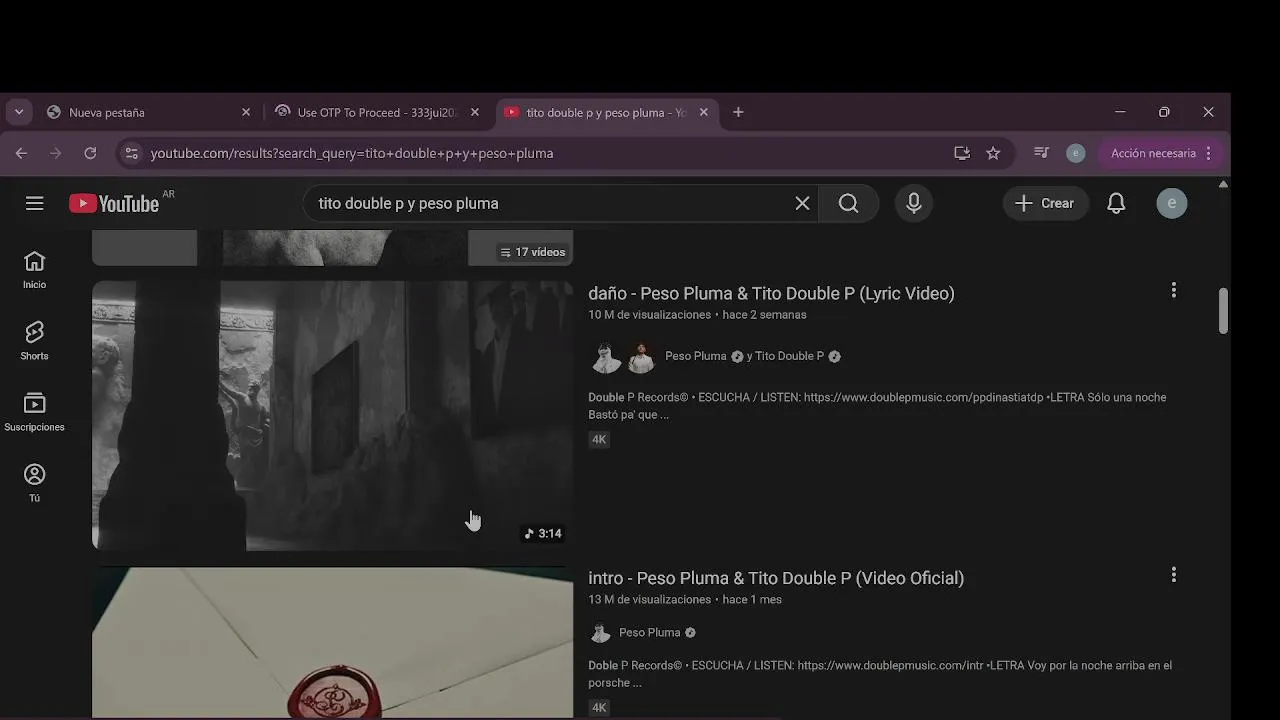Close the Nueva pestaña tab
Viewport: 1280px width, 720px height.
(x=246, y=112)
